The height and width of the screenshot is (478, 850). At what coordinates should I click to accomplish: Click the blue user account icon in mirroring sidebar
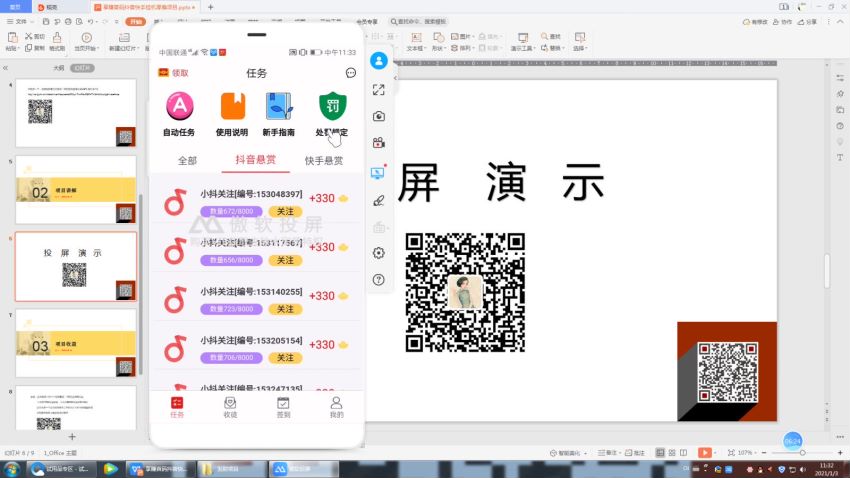379,60
